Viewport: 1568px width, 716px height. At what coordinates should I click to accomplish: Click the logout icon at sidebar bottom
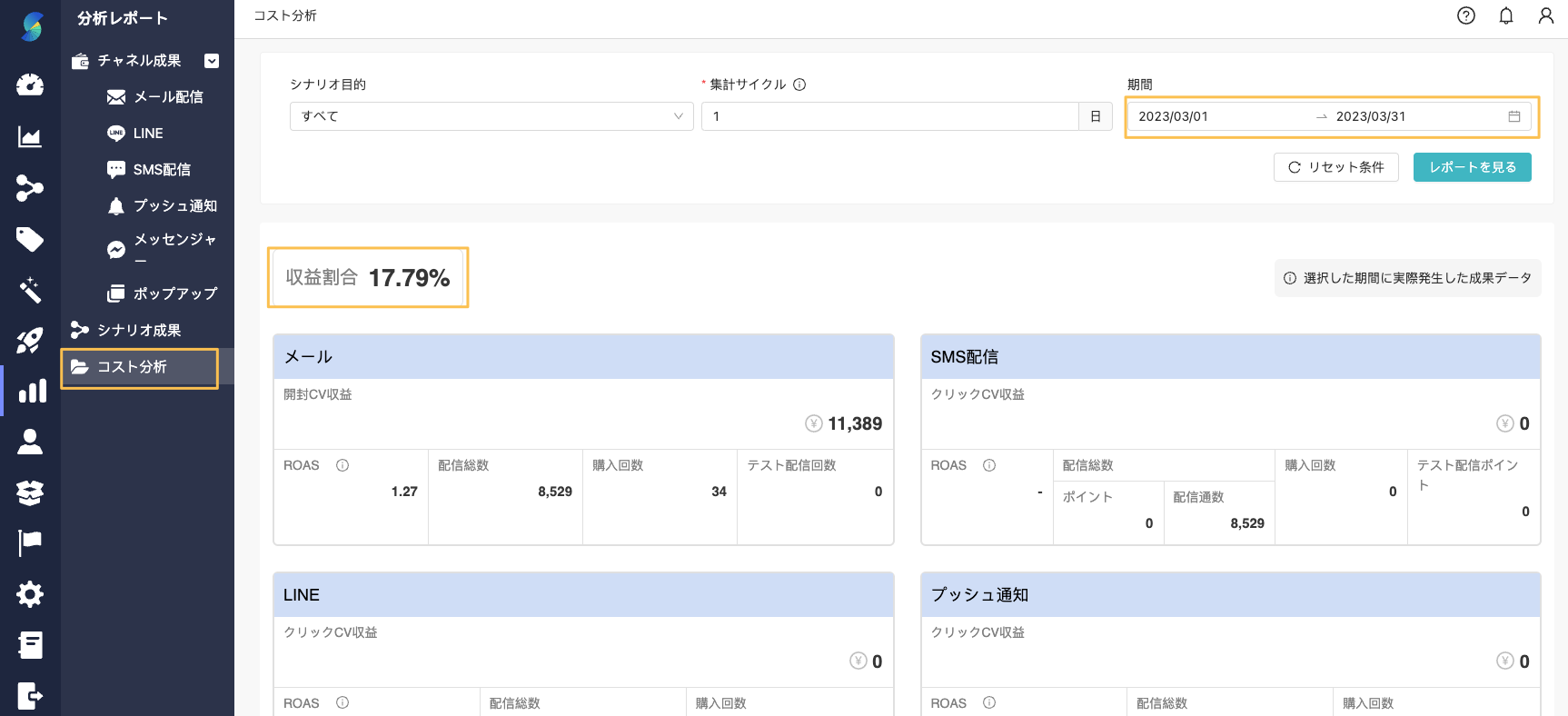(x=30, y=696)
